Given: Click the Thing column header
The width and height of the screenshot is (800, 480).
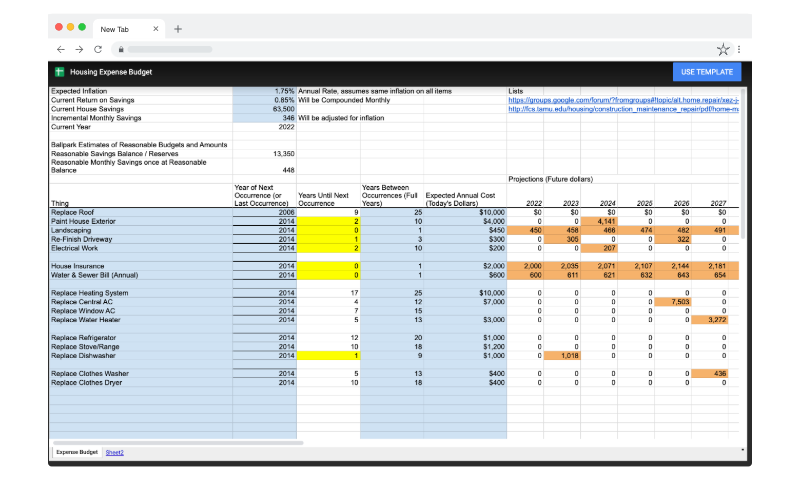Looking at the screenshot, I should click(x=60, y=203).
